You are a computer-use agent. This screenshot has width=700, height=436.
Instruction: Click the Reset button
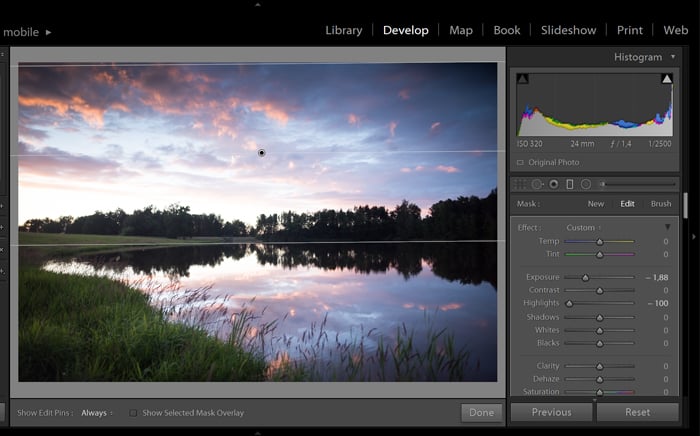pyautogui.click(x=638, y=412)
